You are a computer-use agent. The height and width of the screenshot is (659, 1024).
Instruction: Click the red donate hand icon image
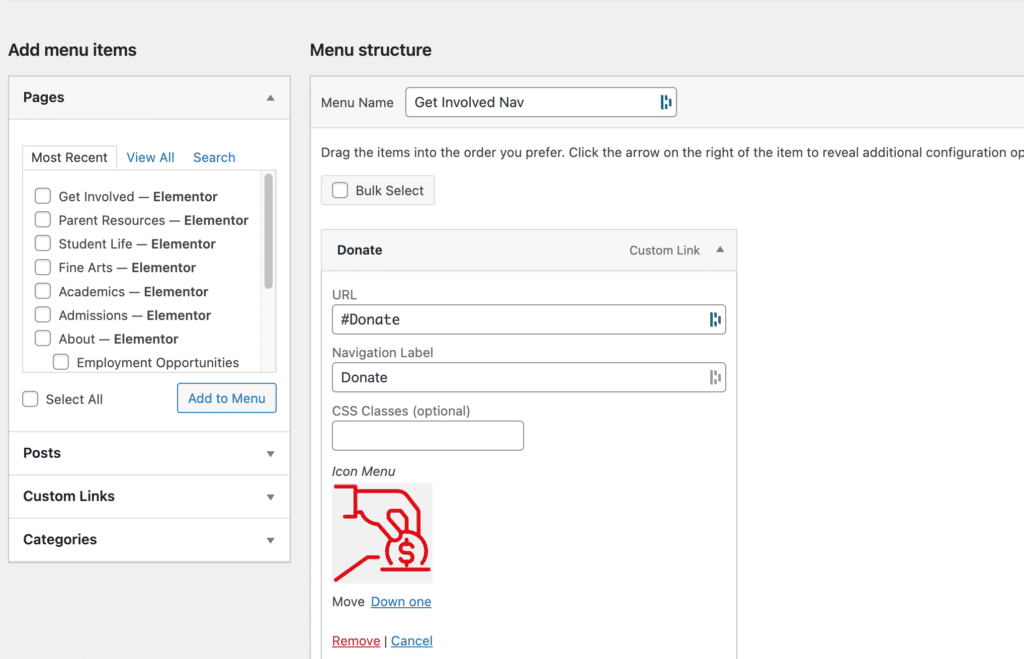[x=382, y=533]
